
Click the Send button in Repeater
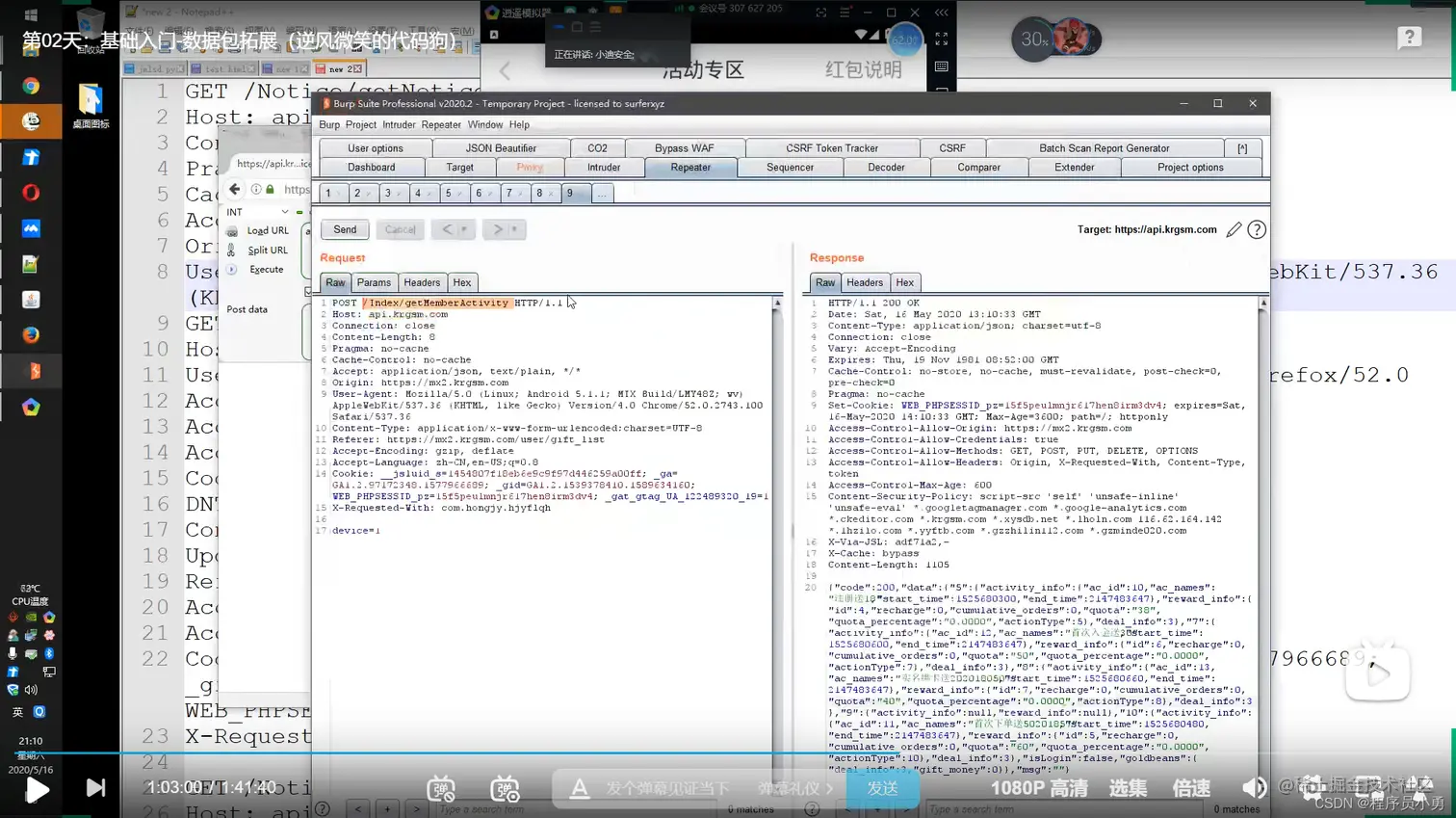[345, 229]
